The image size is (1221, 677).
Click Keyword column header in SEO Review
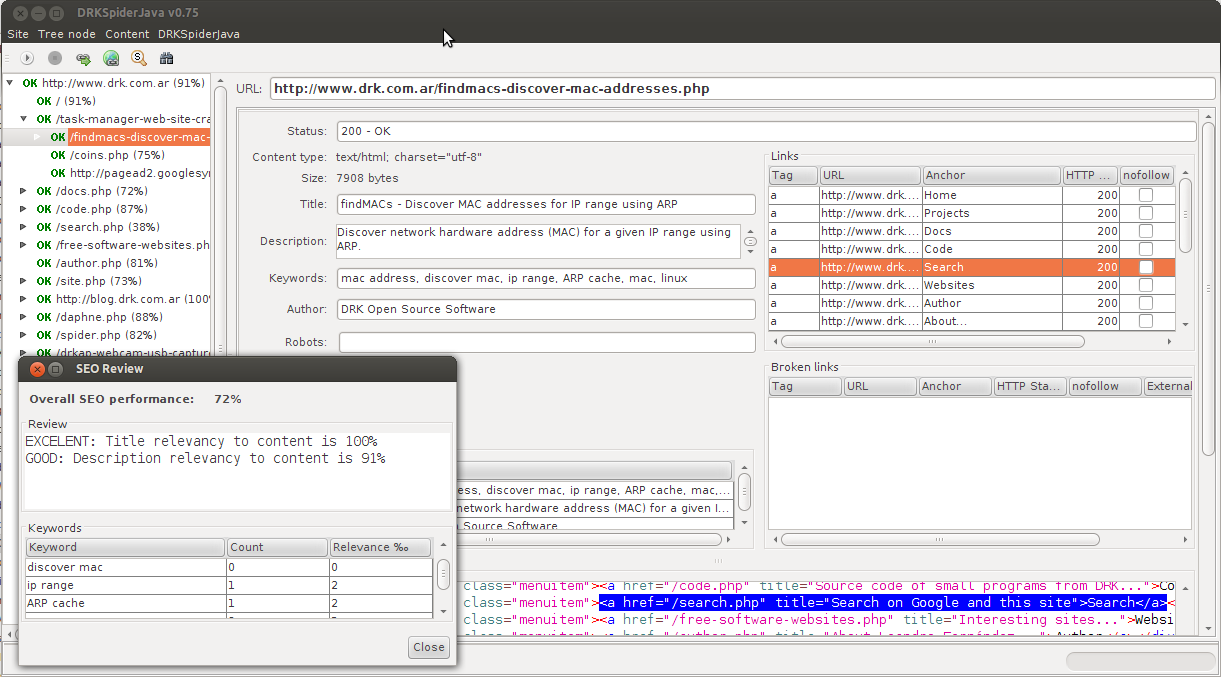pos(125,547)
